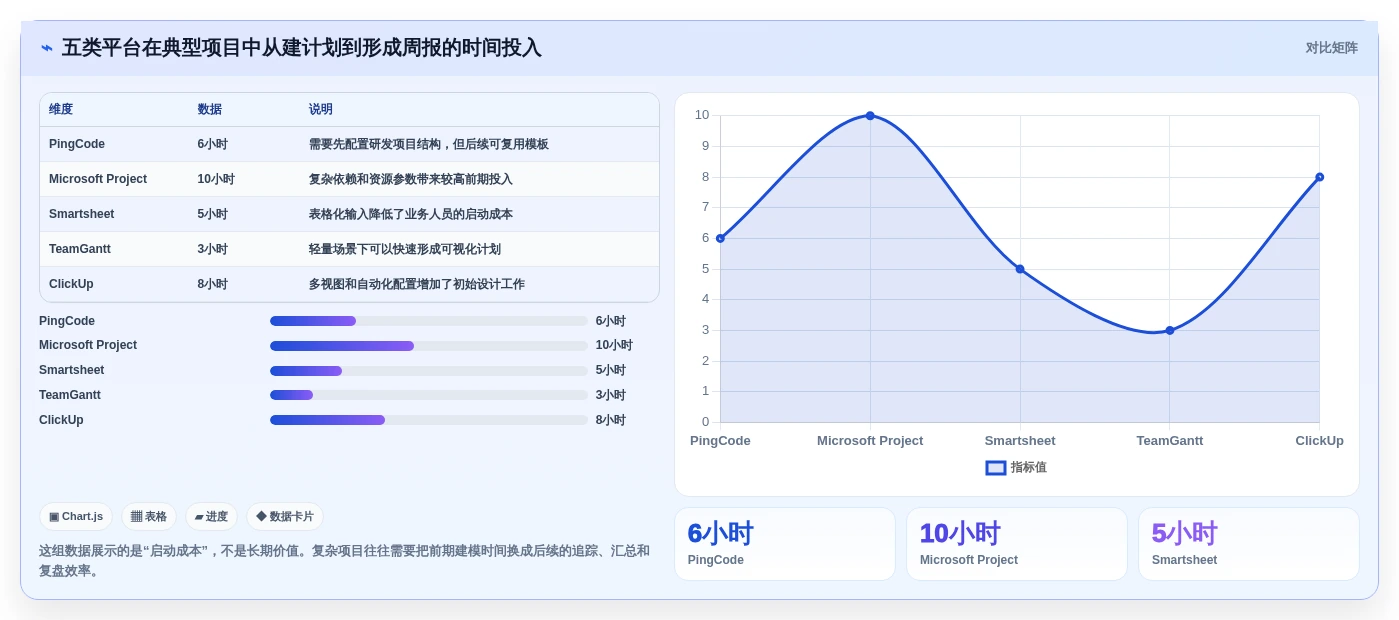Click description 表格化输入降低了业务人员的启动成本
The height and width of the screenshot is (620, 1399).
(x=411, y=214)
